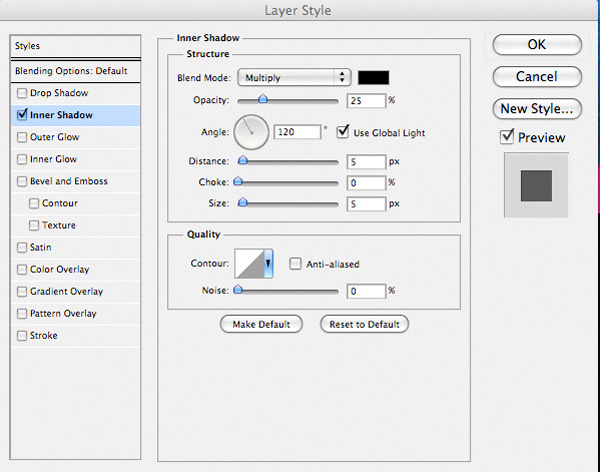Image resolution: width=600 pixels, height=472 pixels.
Task: Open the New Style dialog button
Action: pyautogui.click(x=537, y=109)
